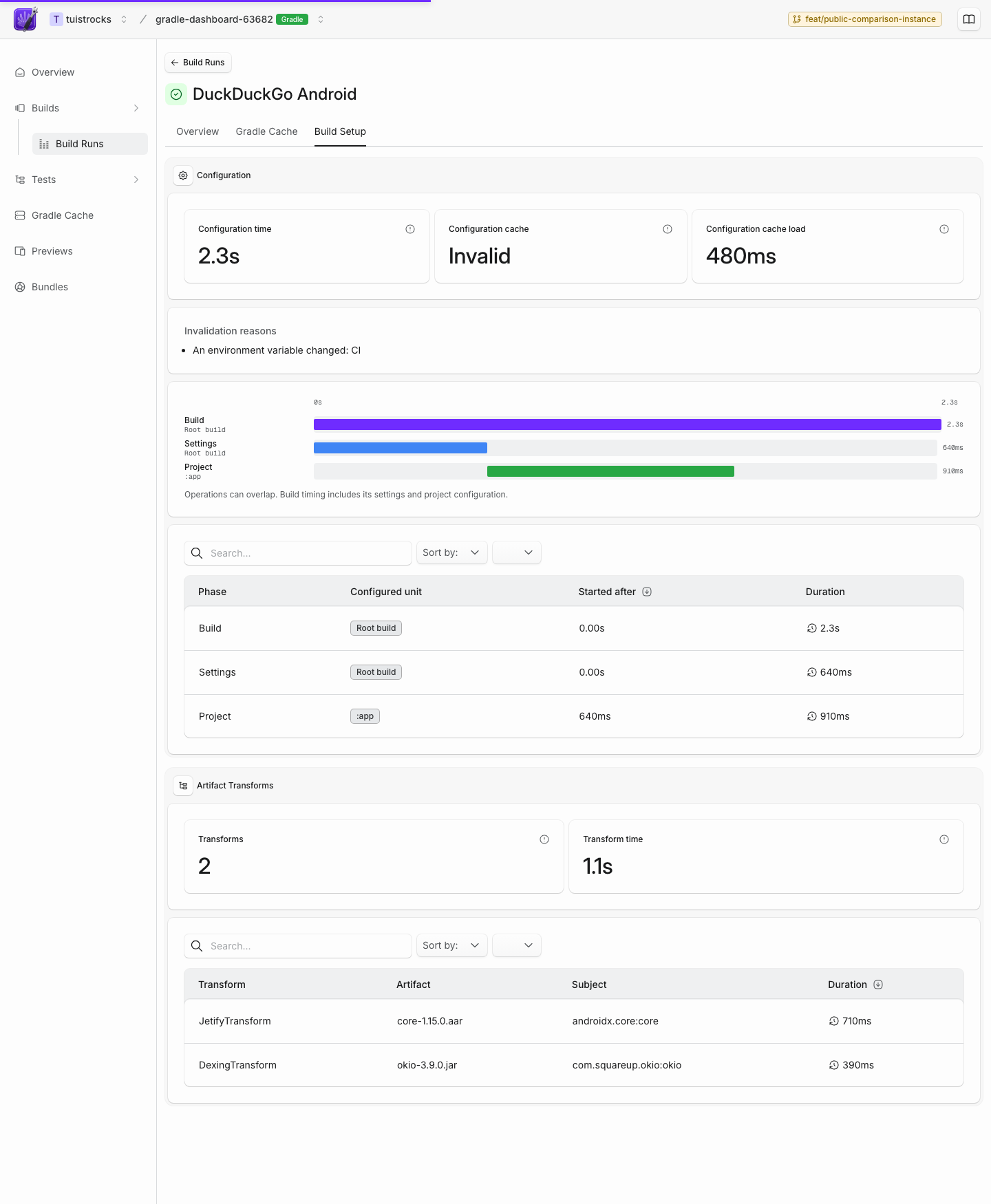This screenshot has height=1204, width=991.
Task: Click the clock icon beside 640ms duration
Action: (812, 672)
